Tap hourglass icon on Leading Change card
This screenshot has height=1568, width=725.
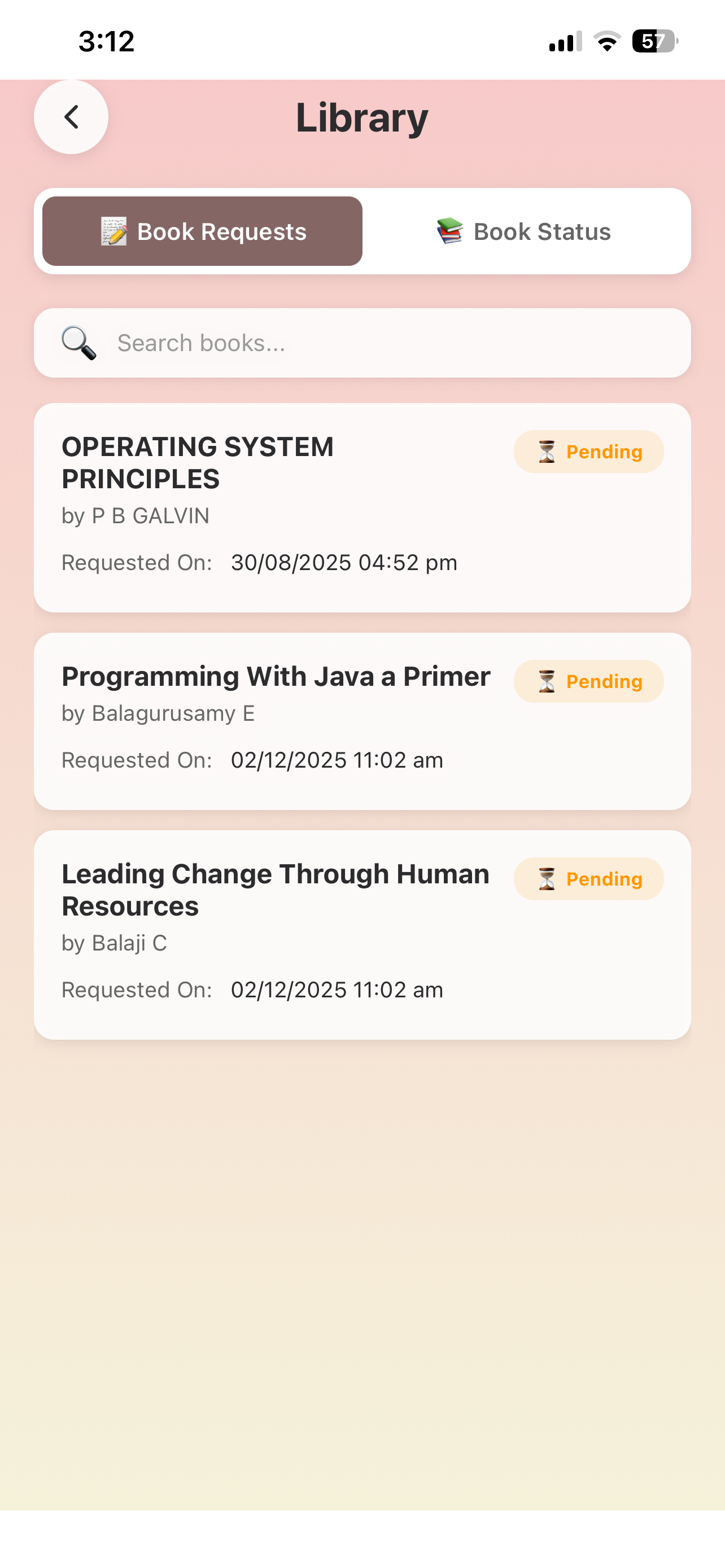[x=547, y=879]
